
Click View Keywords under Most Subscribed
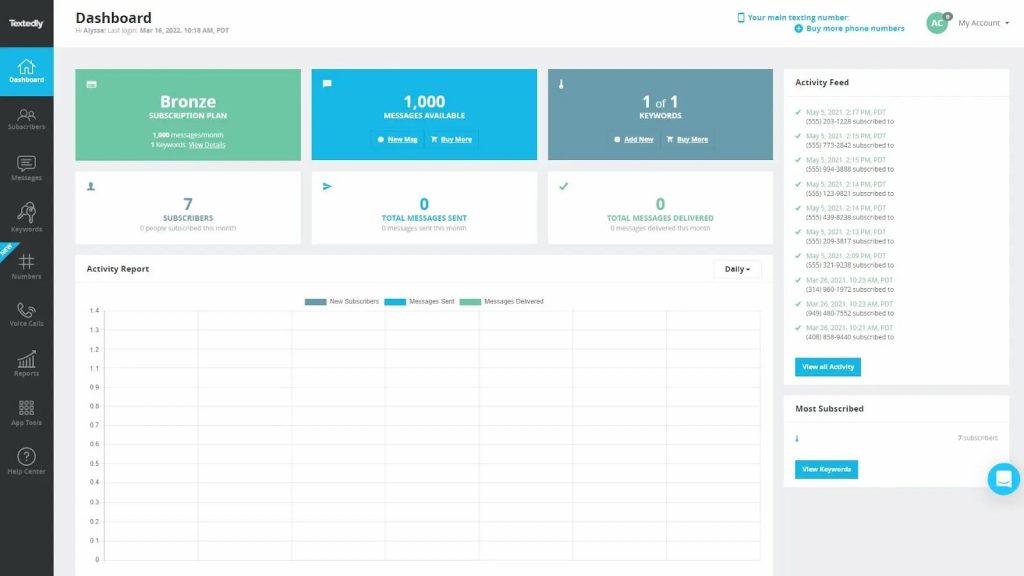(x=826, y=469)
